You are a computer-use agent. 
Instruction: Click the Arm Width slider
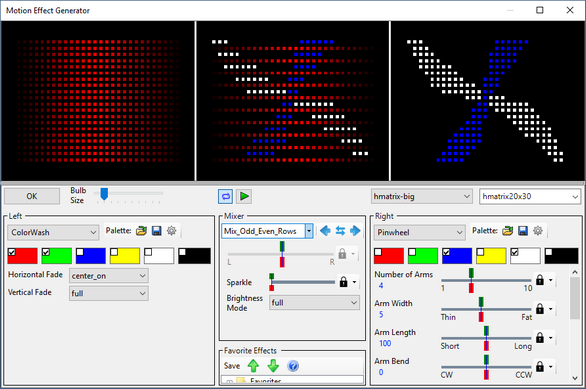pos(486,309)
